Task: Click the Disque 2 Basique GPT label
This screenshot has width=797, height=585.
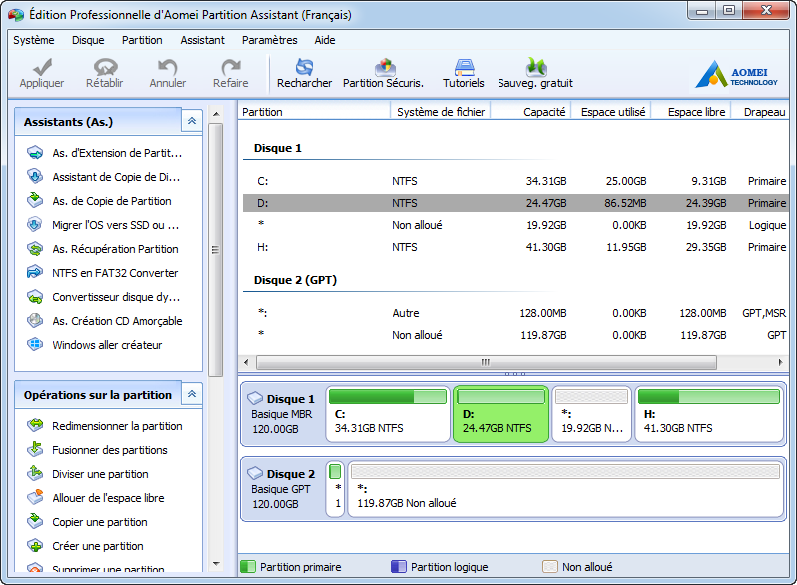Action: tap(283, 489)
